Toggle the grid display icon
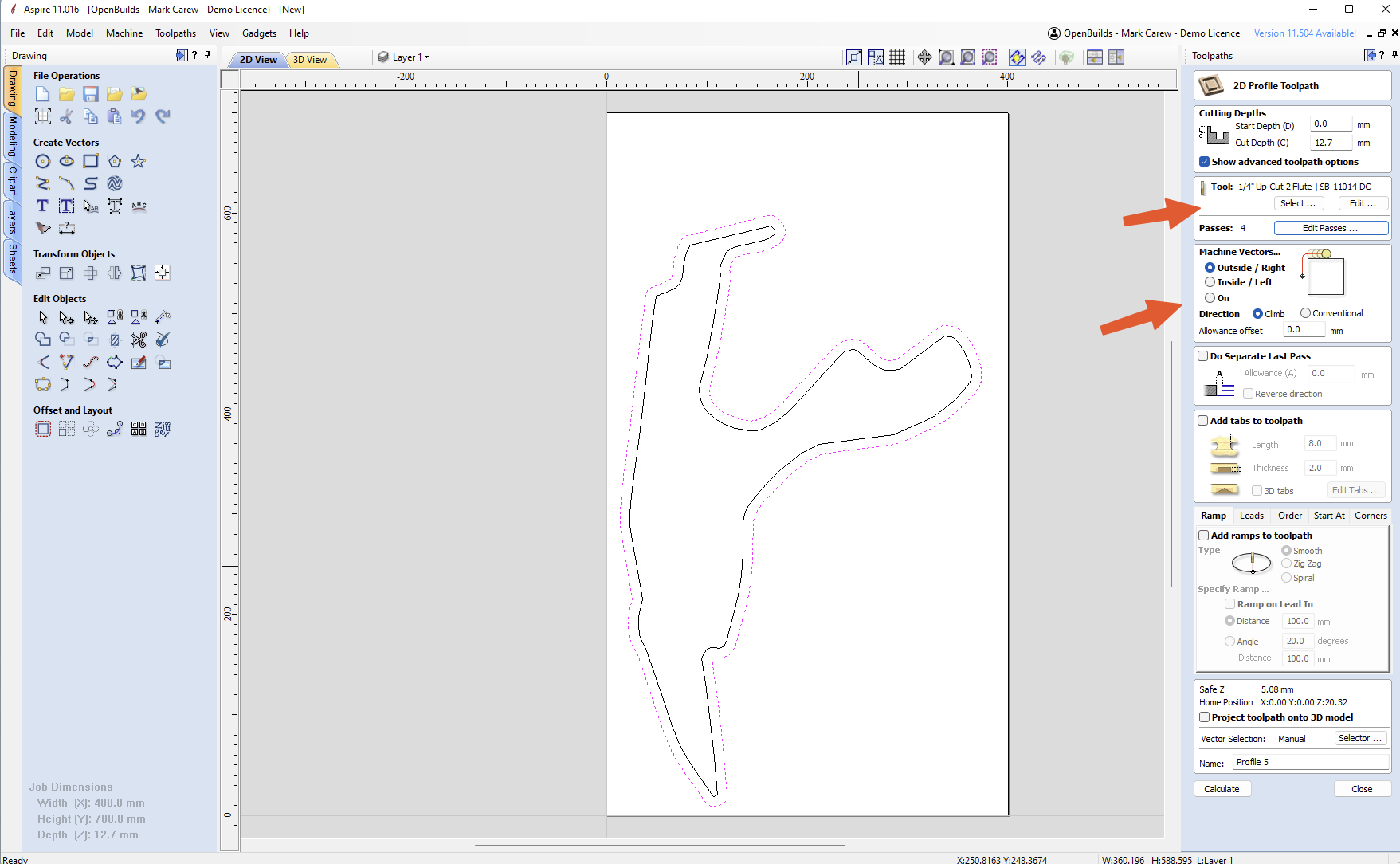1400x864 pixels. pos(897,57)
